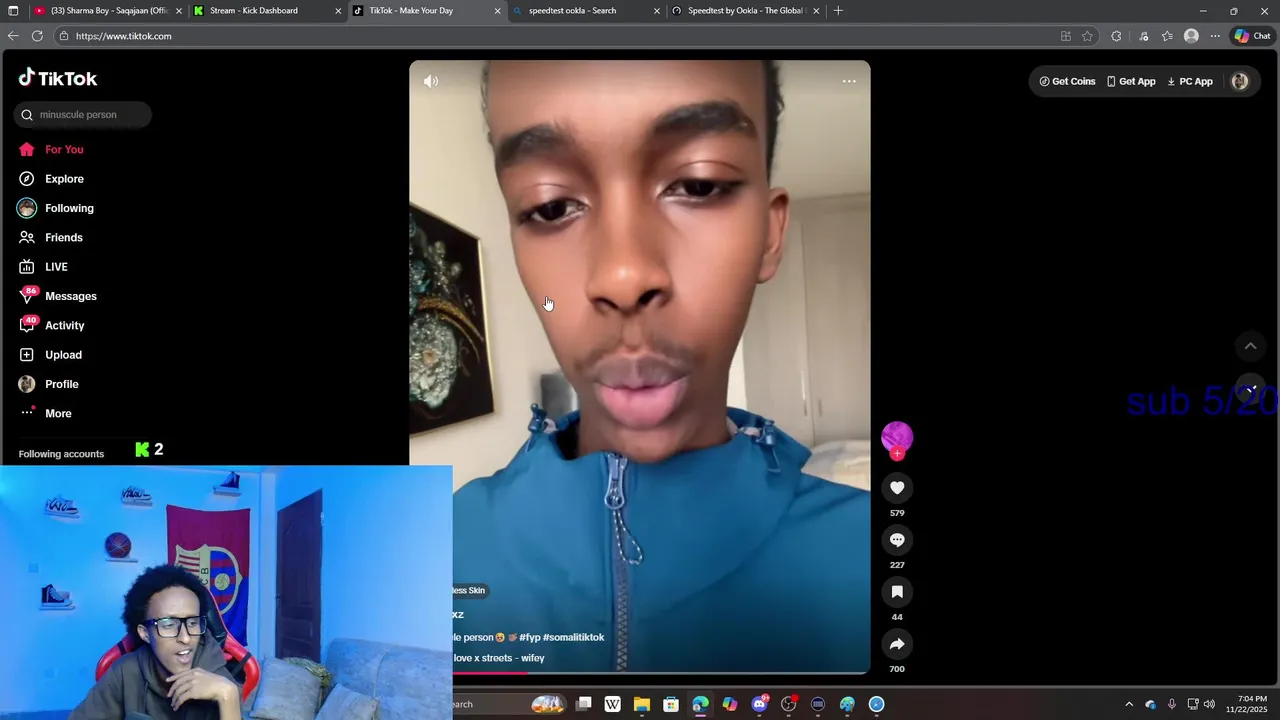Open comments via speech bubble icon

[897, 540]
